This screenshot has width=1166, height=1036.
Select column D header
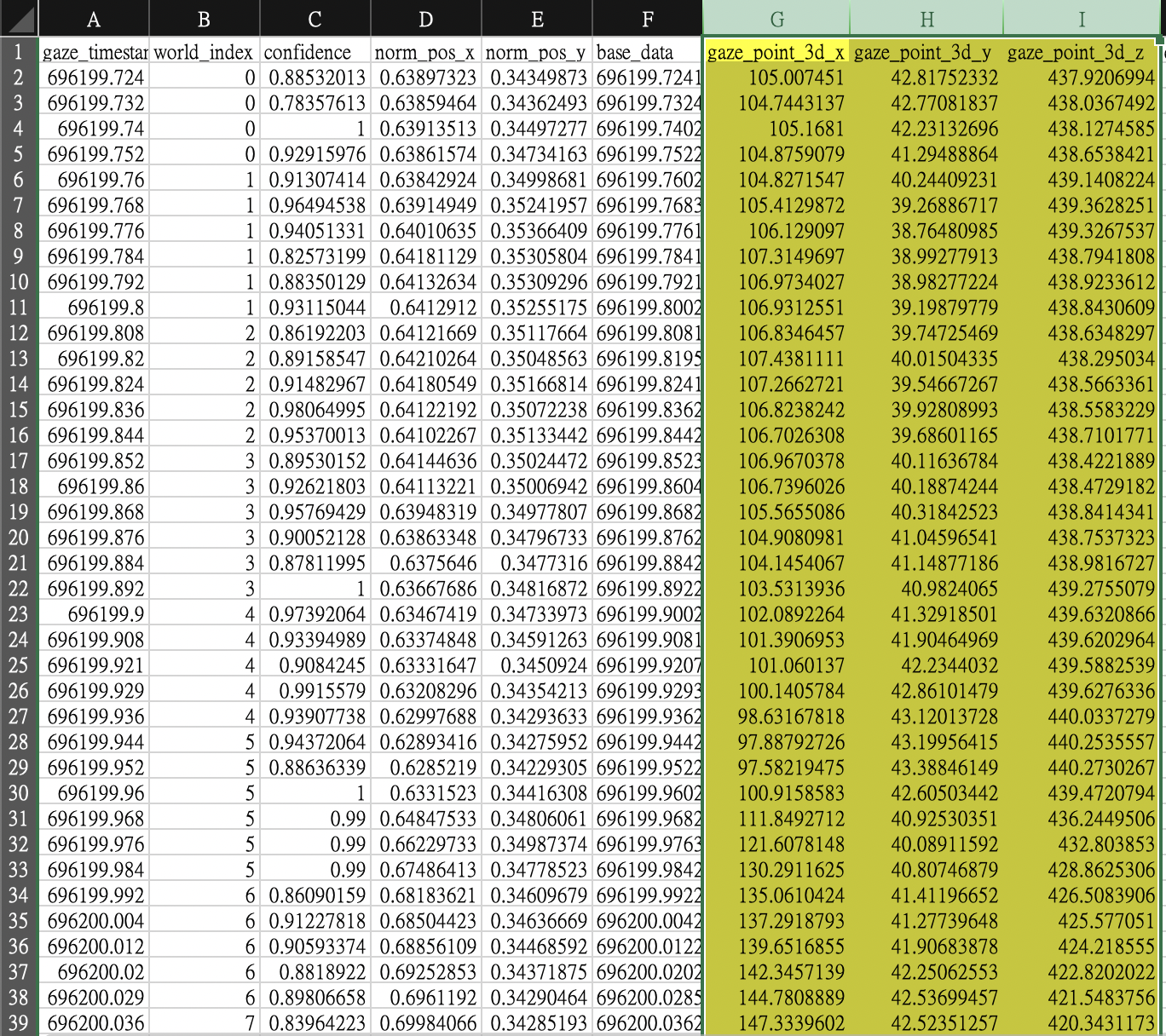[425, 19]
